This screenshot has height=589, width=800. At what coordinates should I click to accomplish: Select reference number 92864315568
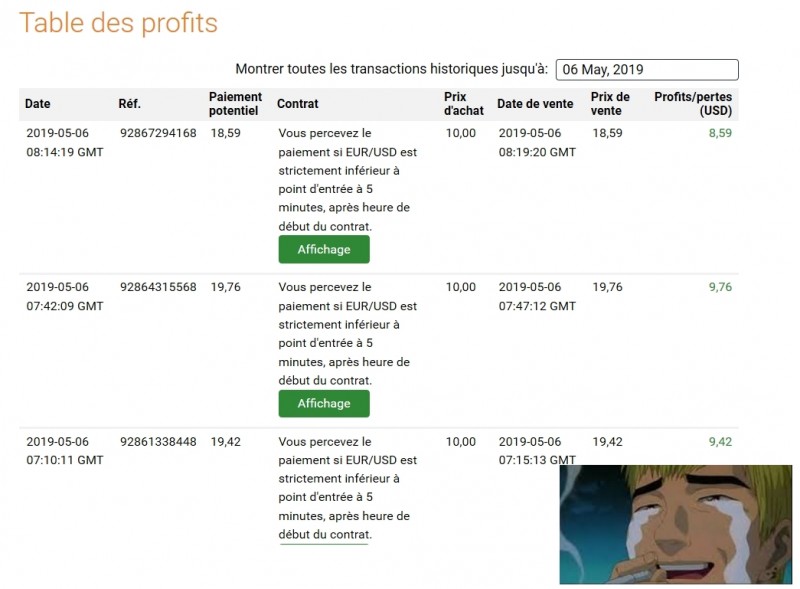[158, 287]
